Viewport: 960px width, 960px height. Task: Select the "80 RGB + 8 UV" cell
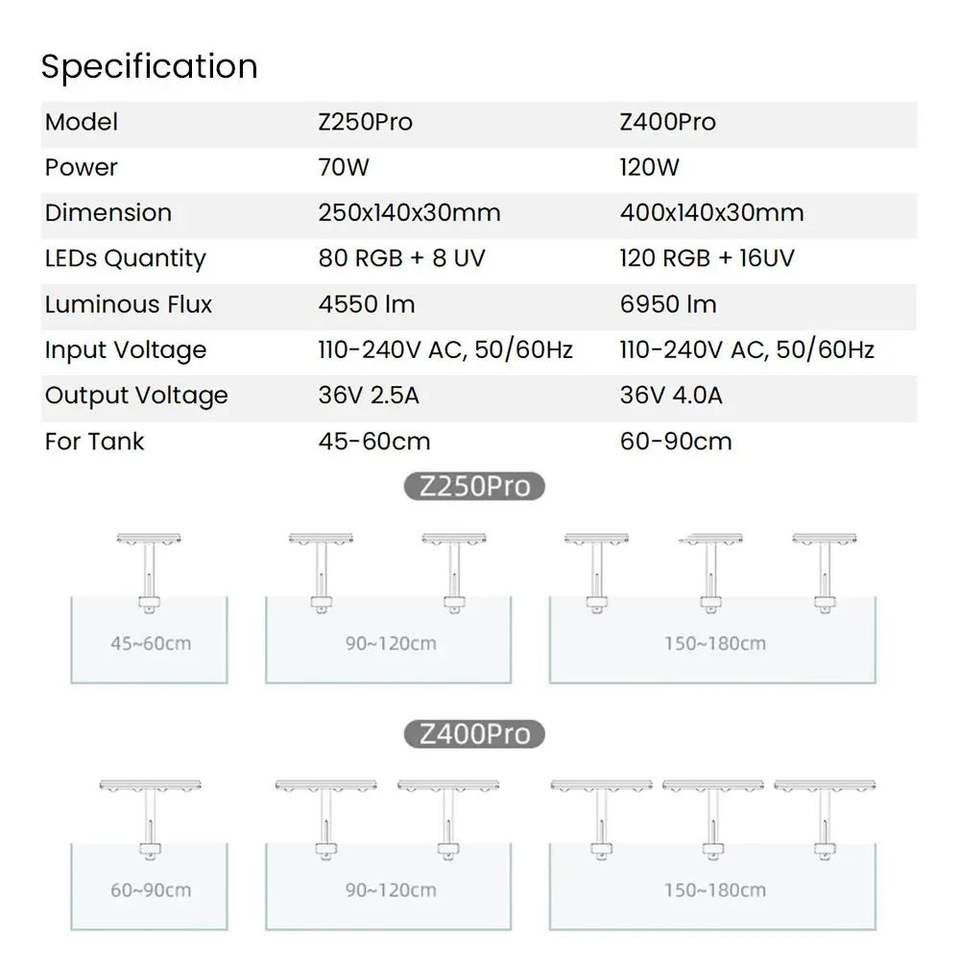click(x=401, y=258)
